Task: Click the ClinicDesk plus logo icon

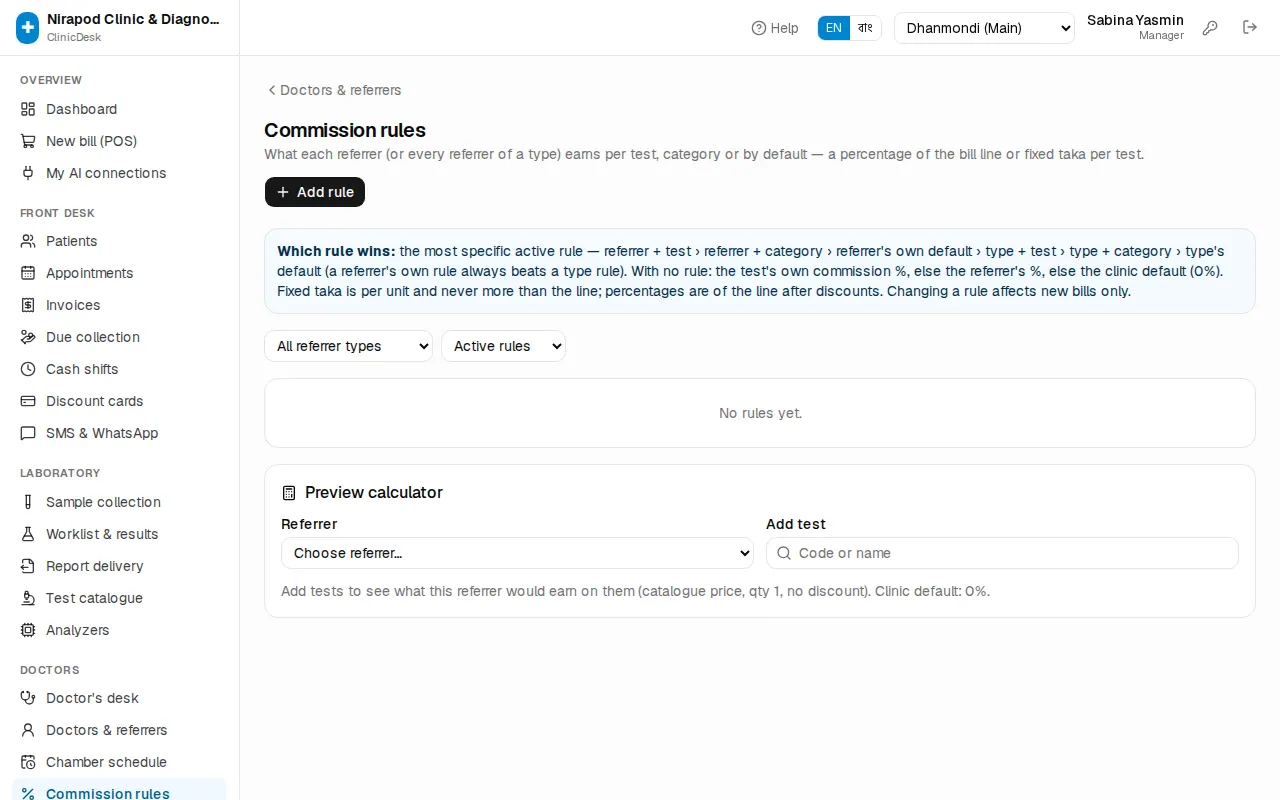Action: pyautogui.click(x=28, y=28)
